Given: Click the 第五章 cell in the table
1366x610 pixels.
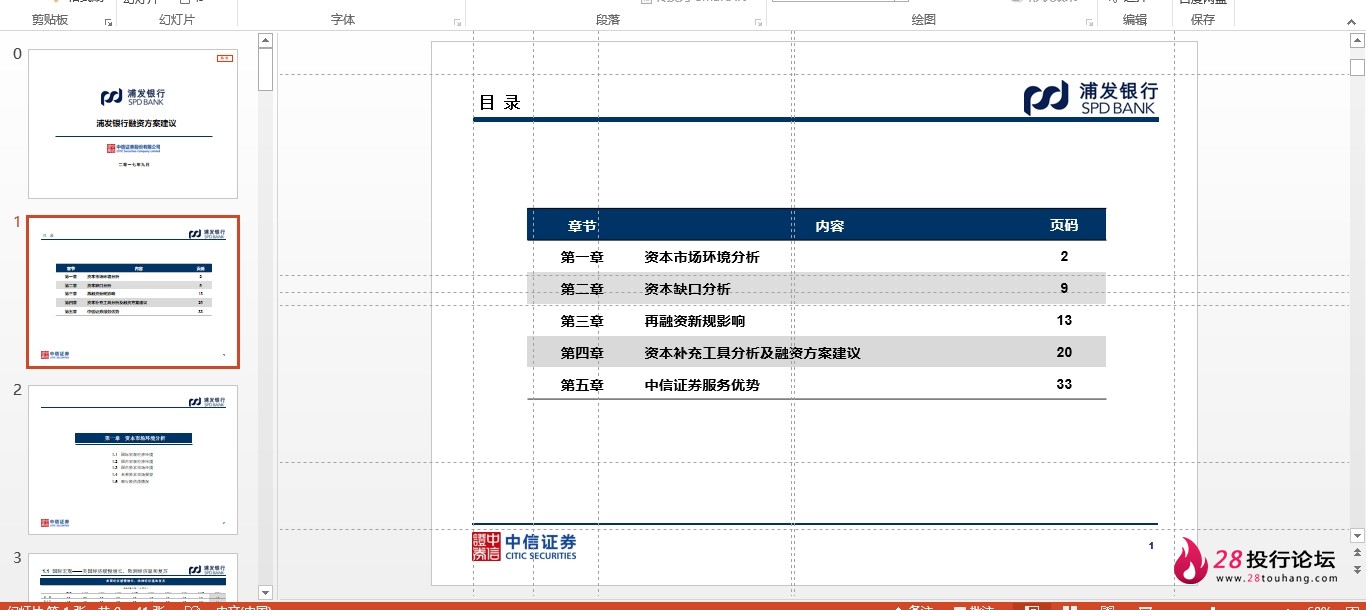Looking at the screenshot, I should [582, 384].
